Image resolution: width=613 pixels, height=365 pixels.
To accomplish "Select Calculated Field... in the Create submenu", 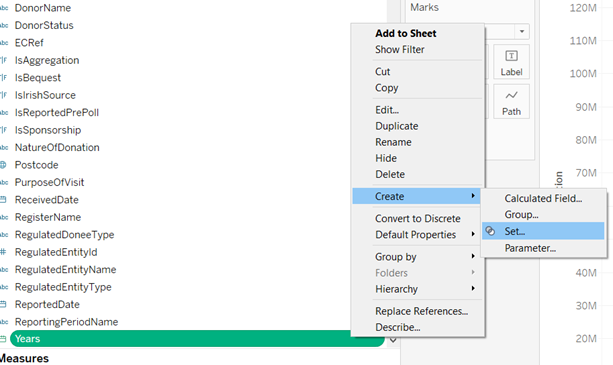I will coord(543,199).
